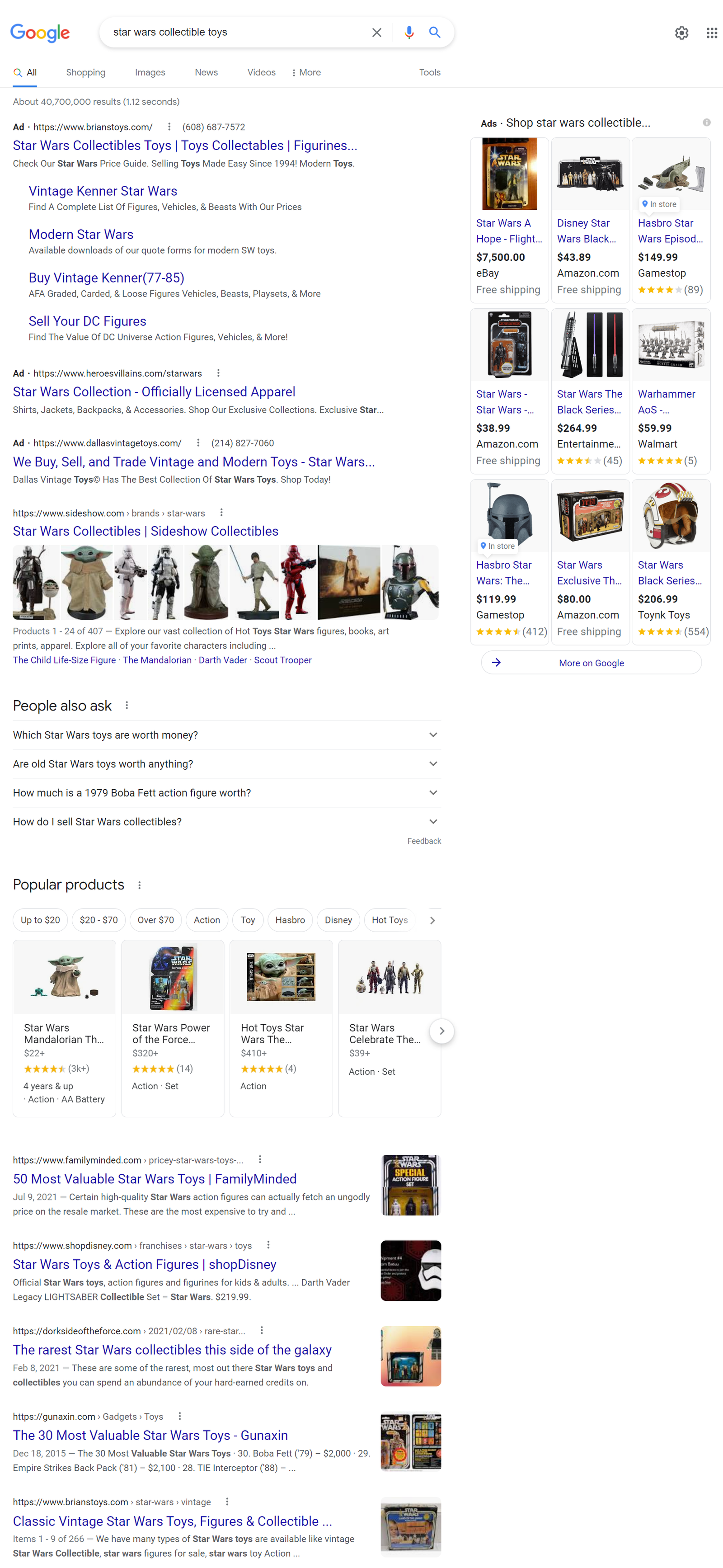
Task: Filter products by $20 - $70
Action: pos(99,920)
